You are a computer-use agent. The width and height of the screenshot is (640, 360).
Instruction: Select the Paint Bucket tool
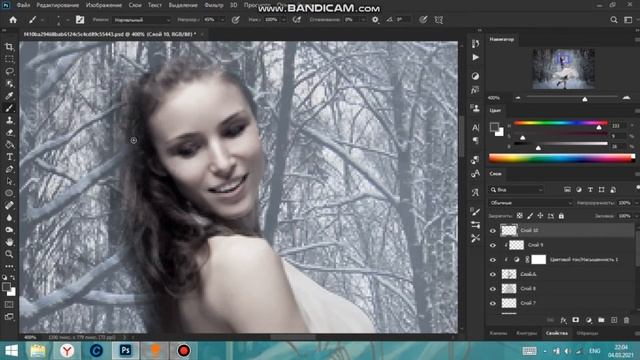coord(9,145)
